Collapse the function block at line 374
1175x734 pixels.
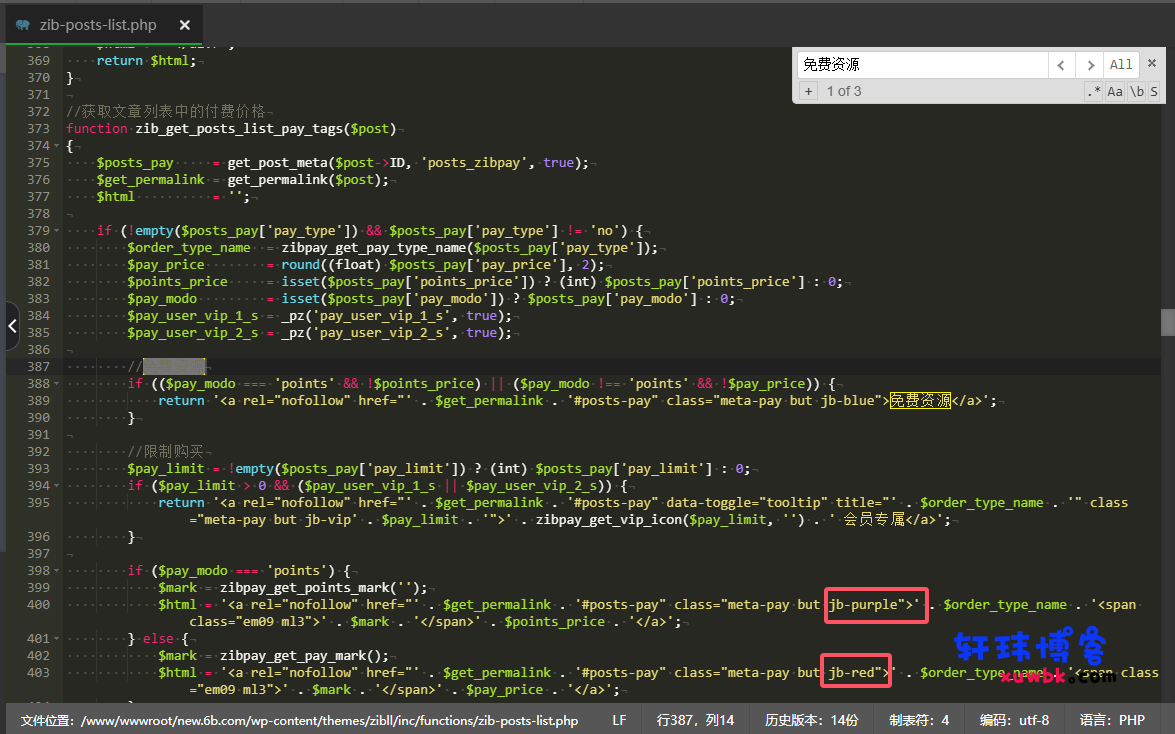pyautogui.click(x=57, y=145)
